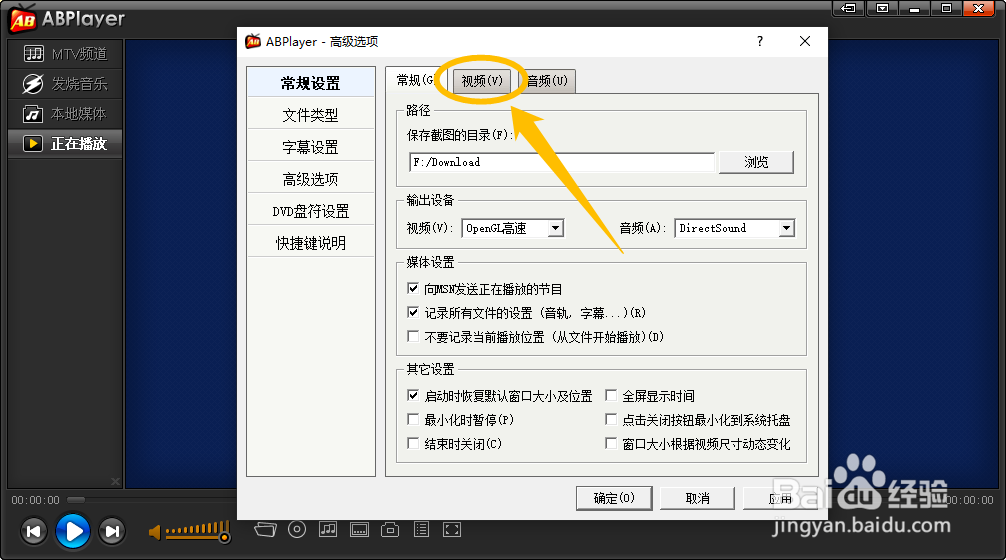The height and width of the screenshot is (560, 1006).
Task: Close the 高级选项 dialog
Action: click(805, 41)
